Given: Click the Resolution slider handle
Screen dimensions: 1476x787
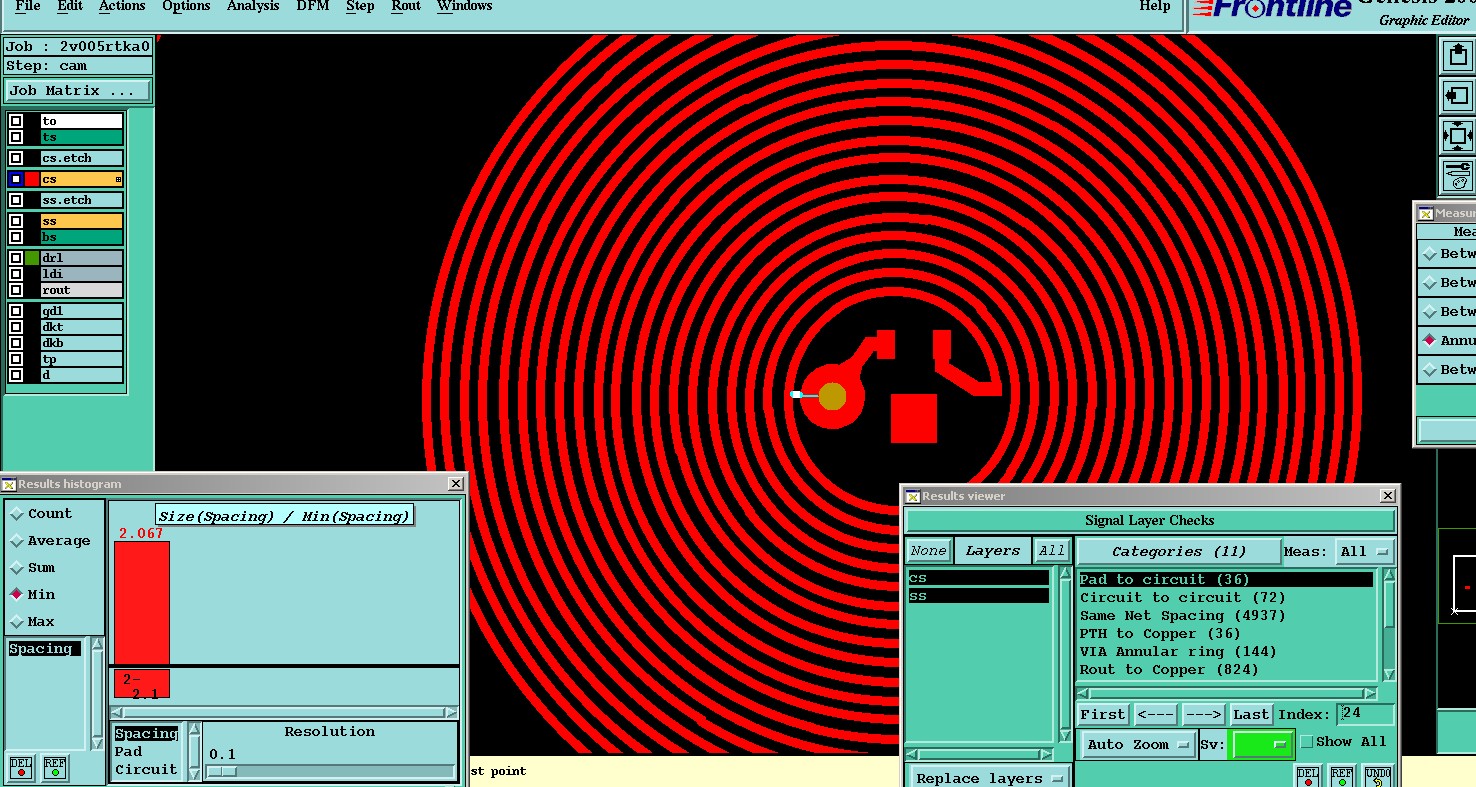Looking at the screenshot, I should 222,771.
